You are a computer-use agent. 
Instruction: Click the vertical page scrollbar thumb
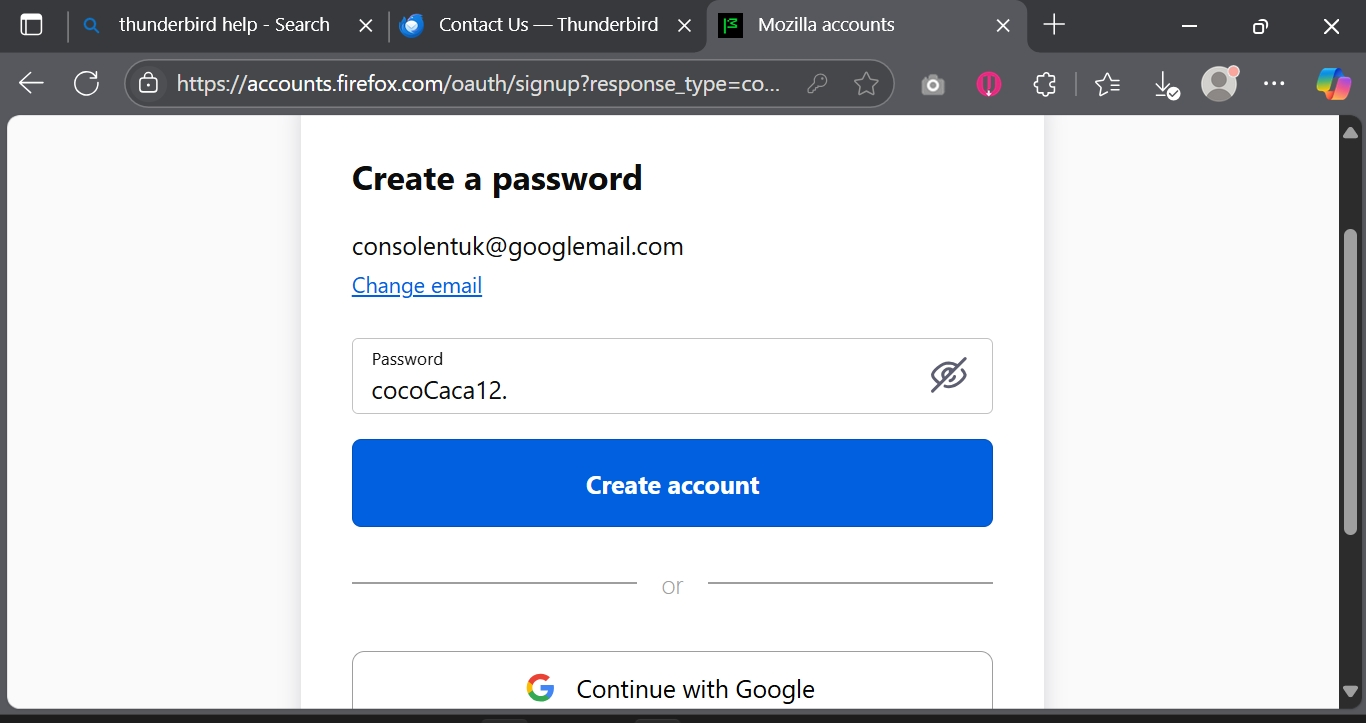(x=1350, y=380)
